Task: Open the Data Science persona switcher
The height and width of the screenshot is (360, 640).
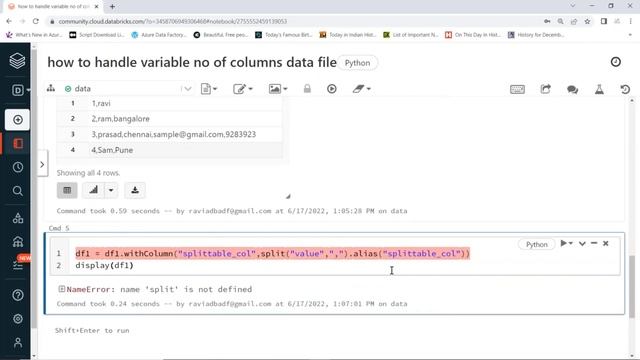Action: click(x=20, y=90)
